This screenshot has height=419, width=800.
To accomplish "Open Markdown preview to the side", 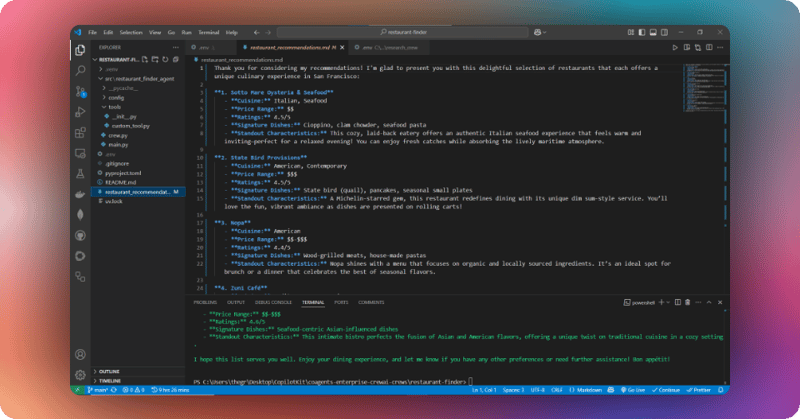I will [x=687, y=47].
